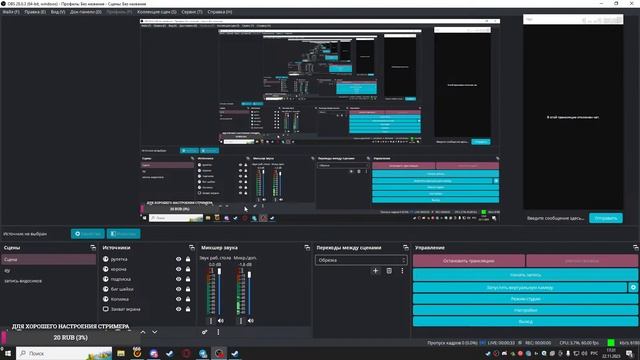The height and width of the screenshot is (360, 640).
Task: Pop out the scene transitions dock panel
Action: 406,247
